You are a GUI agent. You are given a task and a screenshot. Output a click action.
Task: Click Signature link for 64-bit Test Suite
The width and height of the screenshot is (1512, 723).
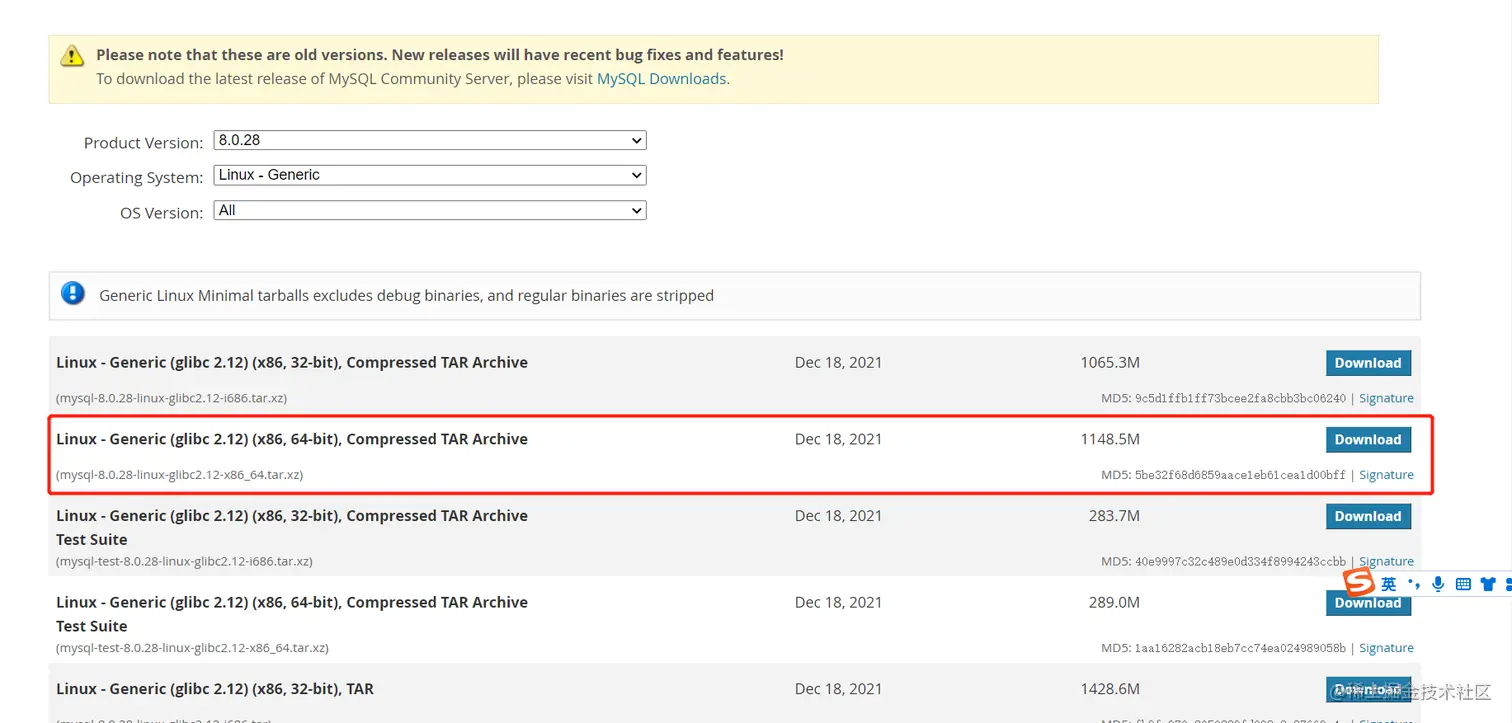1386,648
